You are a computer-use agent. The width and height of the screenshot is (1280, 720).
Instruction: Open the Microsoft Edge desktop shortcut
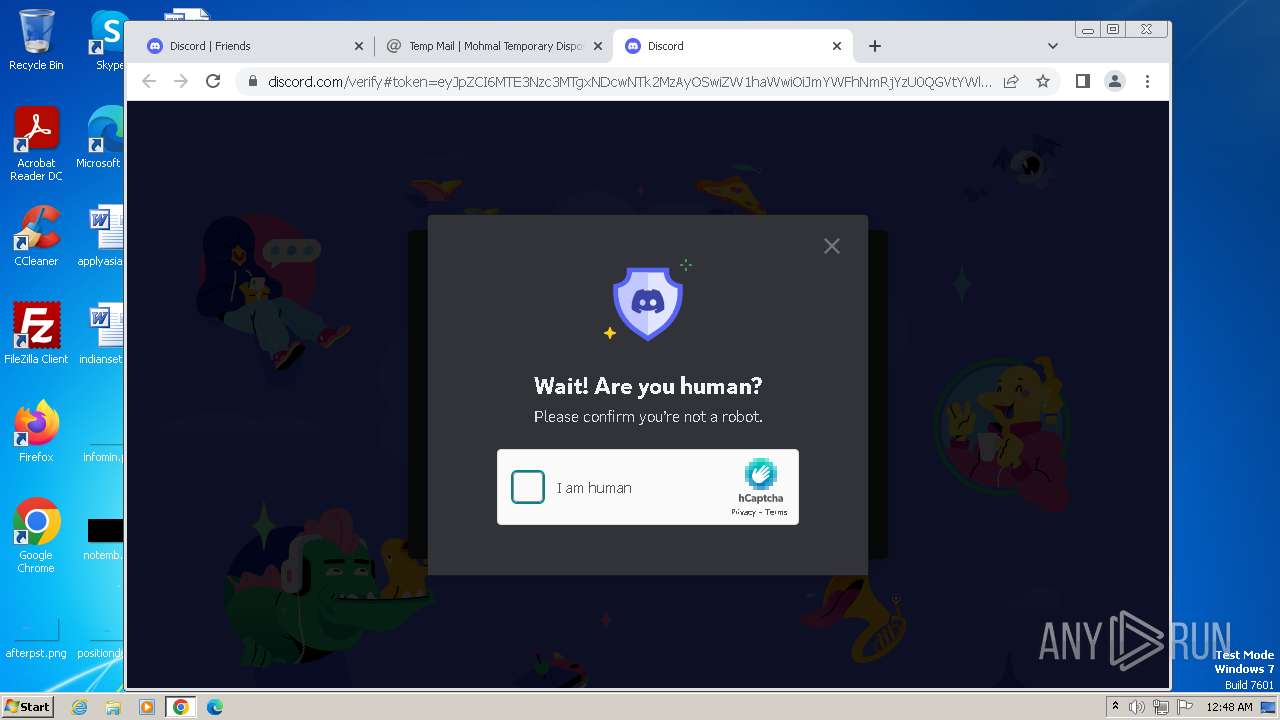(101, 137)
